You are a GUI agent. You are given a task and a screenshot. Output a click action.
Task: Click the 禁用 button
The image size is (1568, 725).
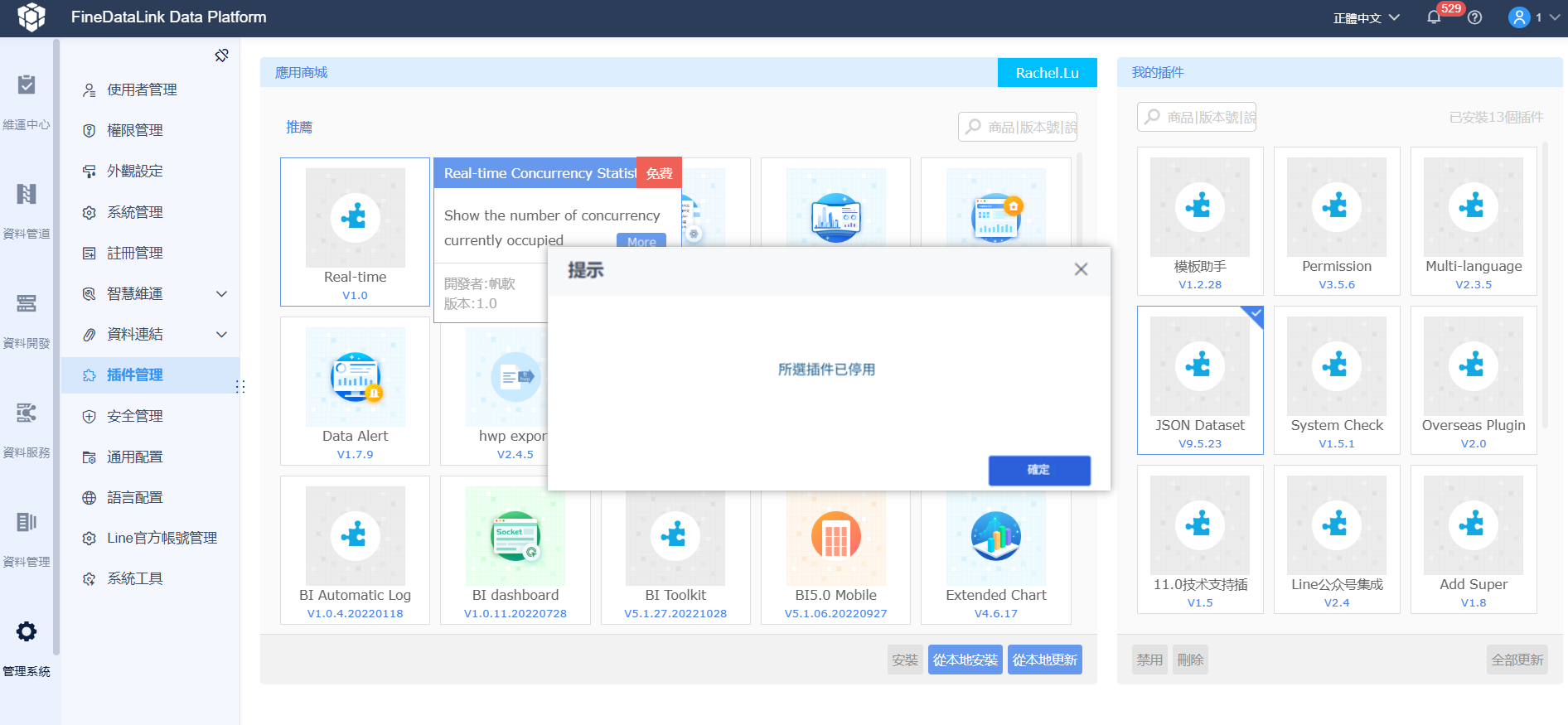1149,660
